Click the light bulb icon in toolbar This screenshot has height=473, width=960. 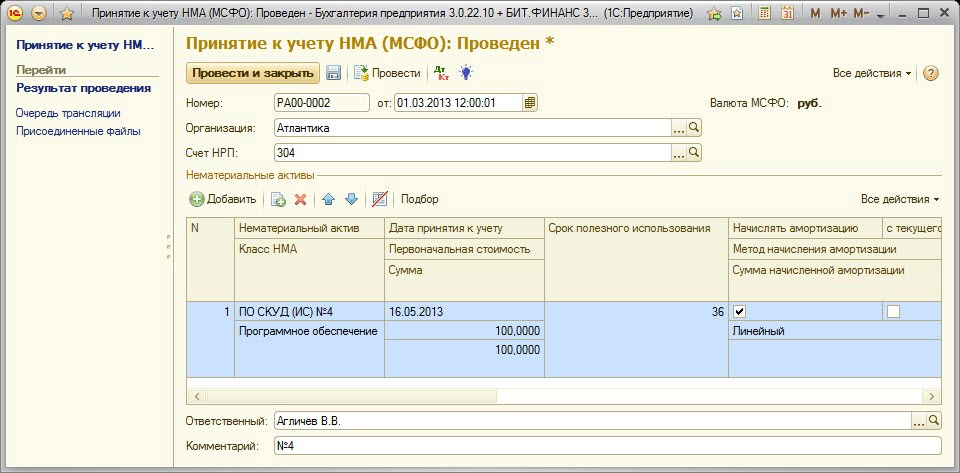465,73
